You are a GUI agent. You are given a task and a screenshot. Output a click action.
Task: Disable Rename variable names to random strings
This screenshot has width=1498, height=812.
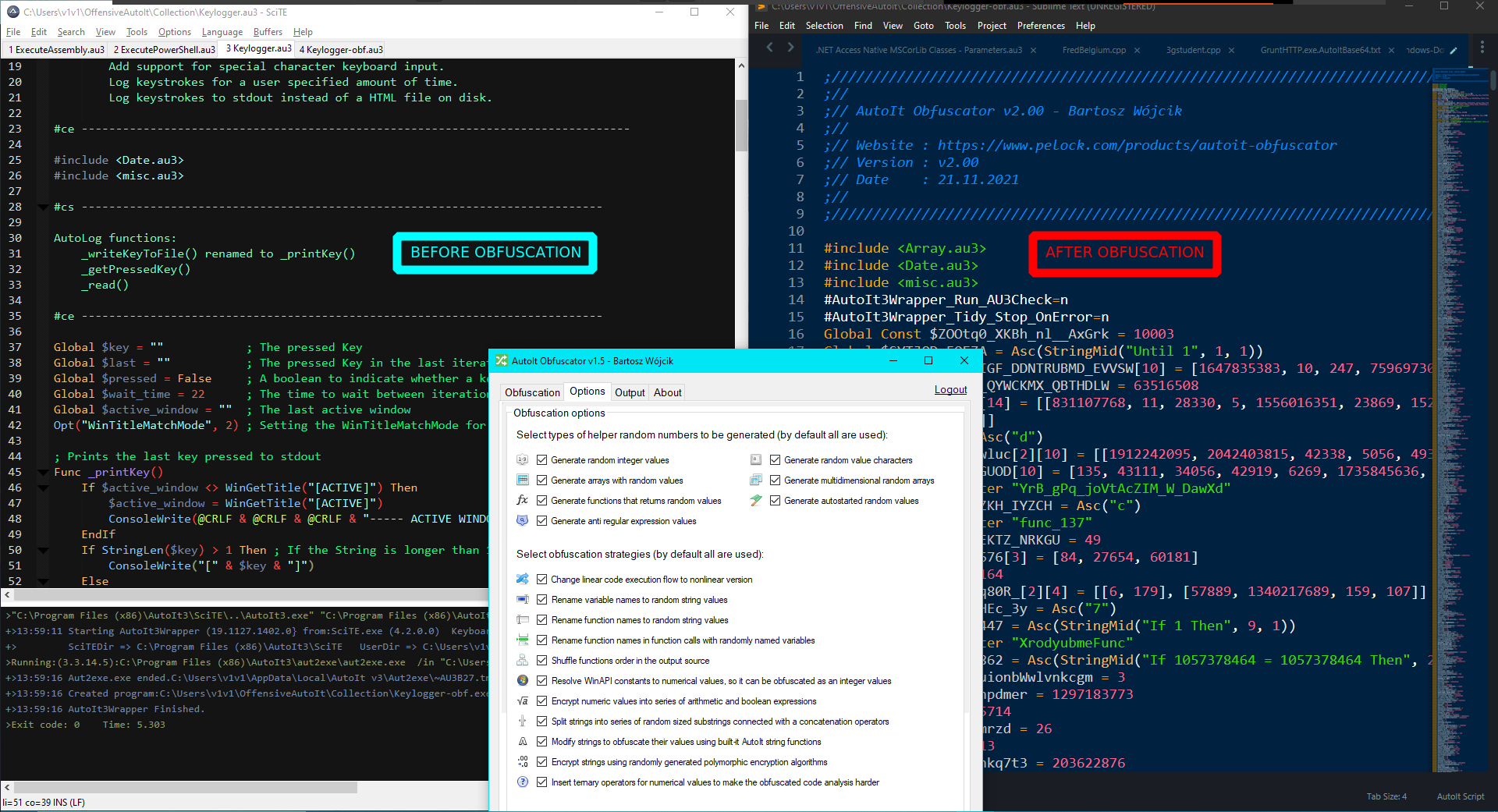click(541, 600)
